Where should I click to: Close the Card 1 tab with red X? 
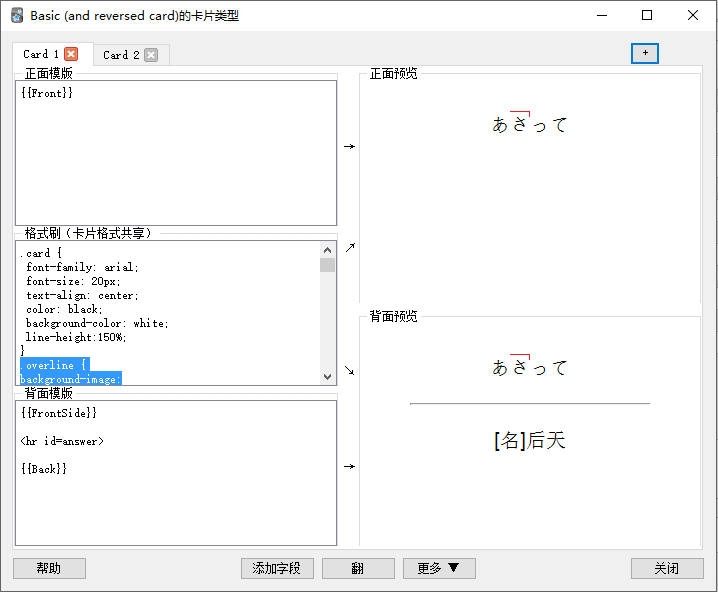(x=71, y=54)
